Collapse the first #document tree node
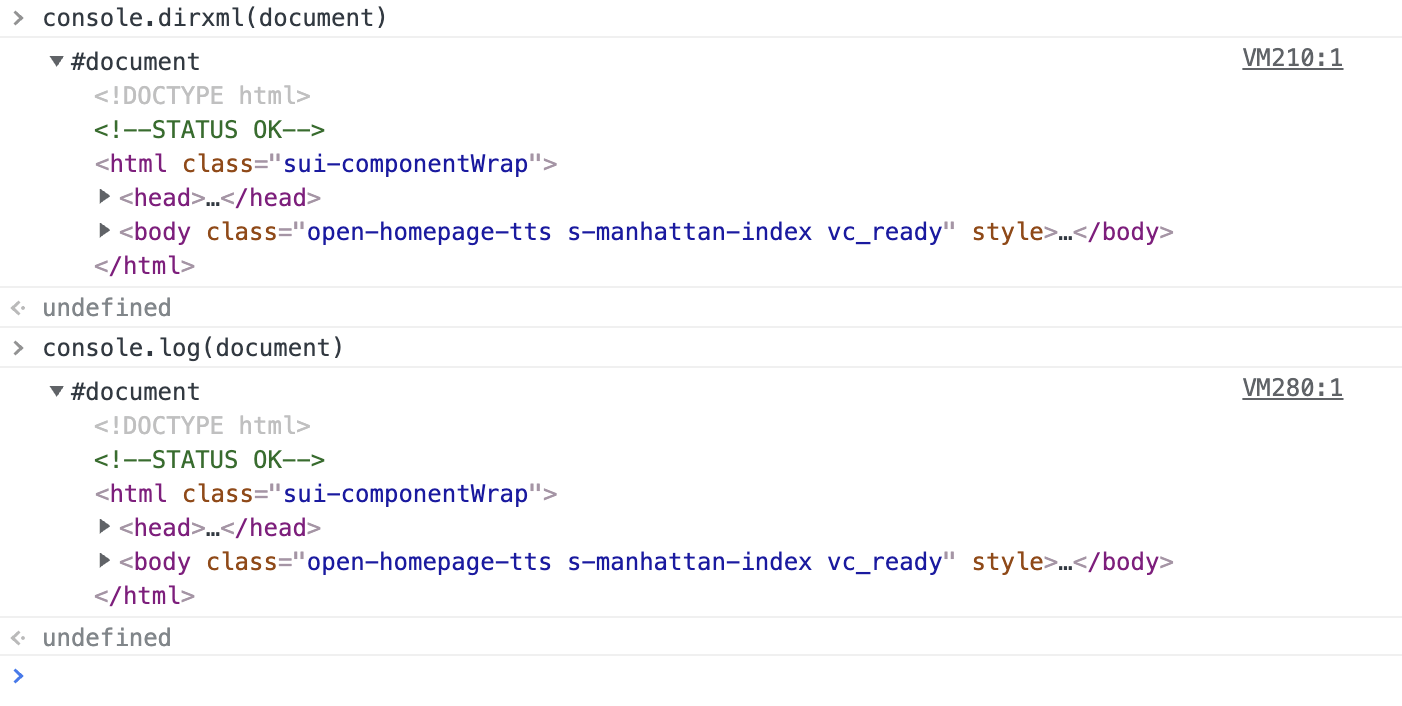1402x706 pixels. 57,62
